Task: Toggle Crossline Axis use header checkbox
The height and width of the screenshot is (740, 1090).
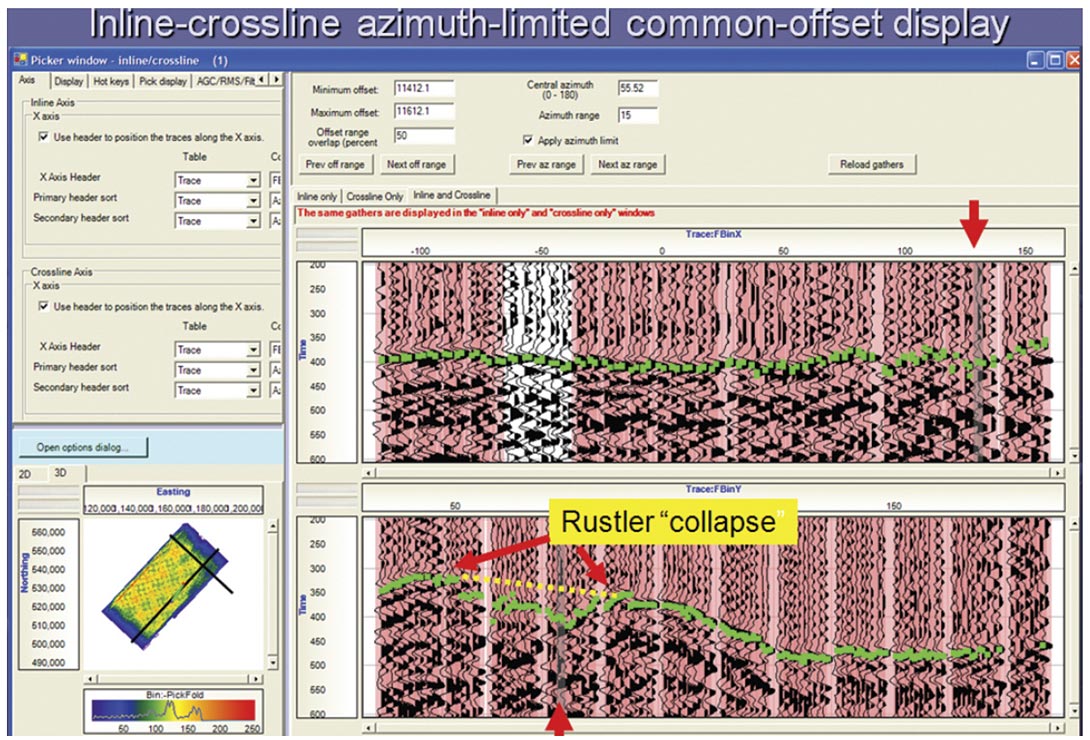Action: point(44,306)
